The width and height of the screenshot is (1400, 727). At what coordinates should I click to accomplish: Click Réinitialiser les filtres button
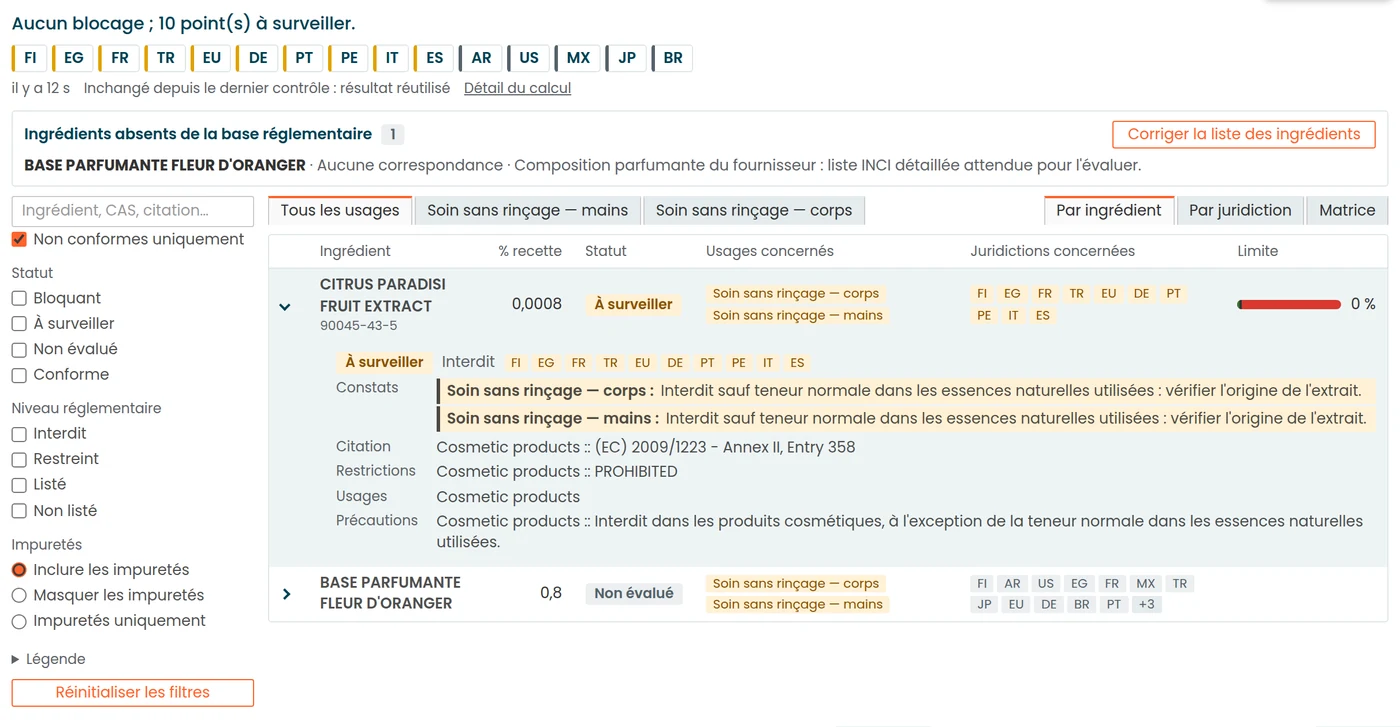point(133,692)
